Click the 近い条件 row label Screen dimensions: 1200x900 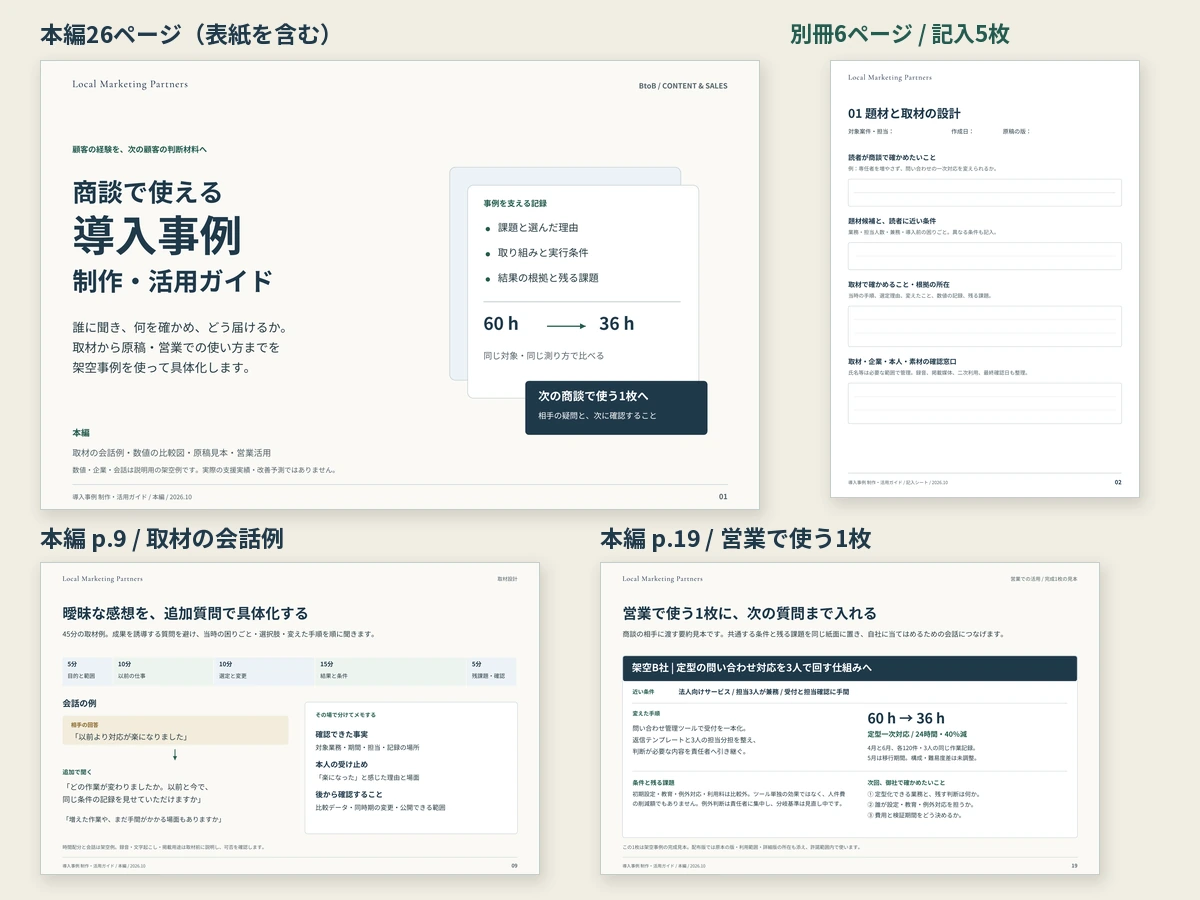point(643,692)
